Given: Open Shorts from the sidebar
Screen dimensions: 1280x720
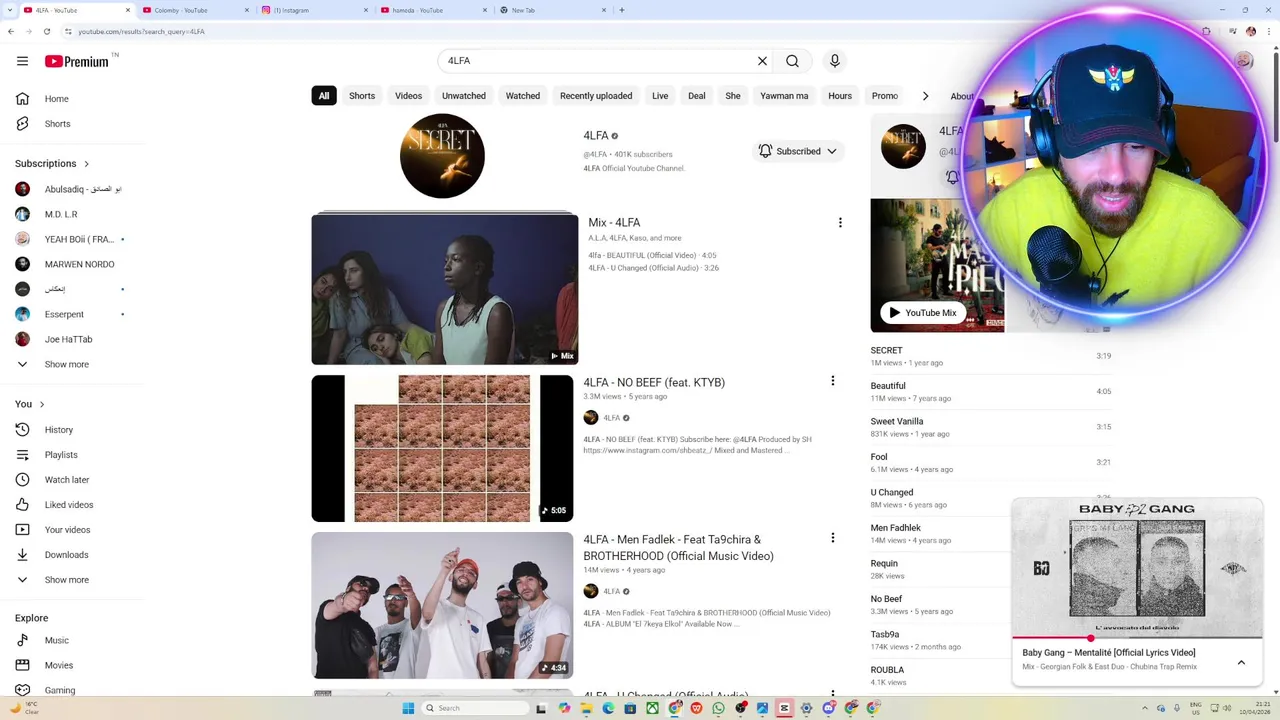Looking at the screenshot, I should coord(57,124).
